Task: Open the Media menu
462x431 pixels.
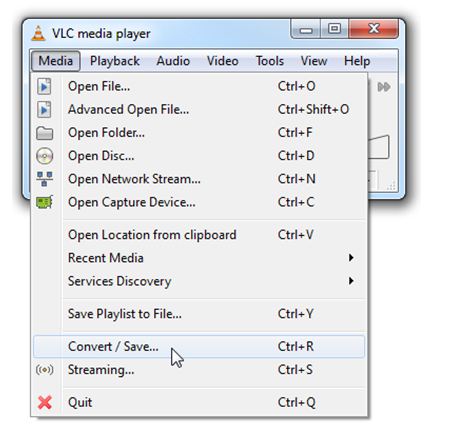Action: coord(56,61)
